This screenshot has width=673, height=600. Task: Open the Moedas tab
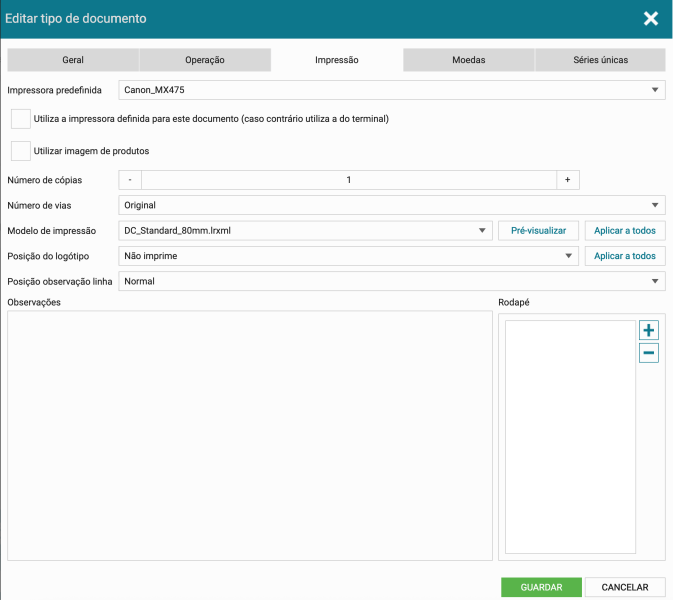[468, 60]
